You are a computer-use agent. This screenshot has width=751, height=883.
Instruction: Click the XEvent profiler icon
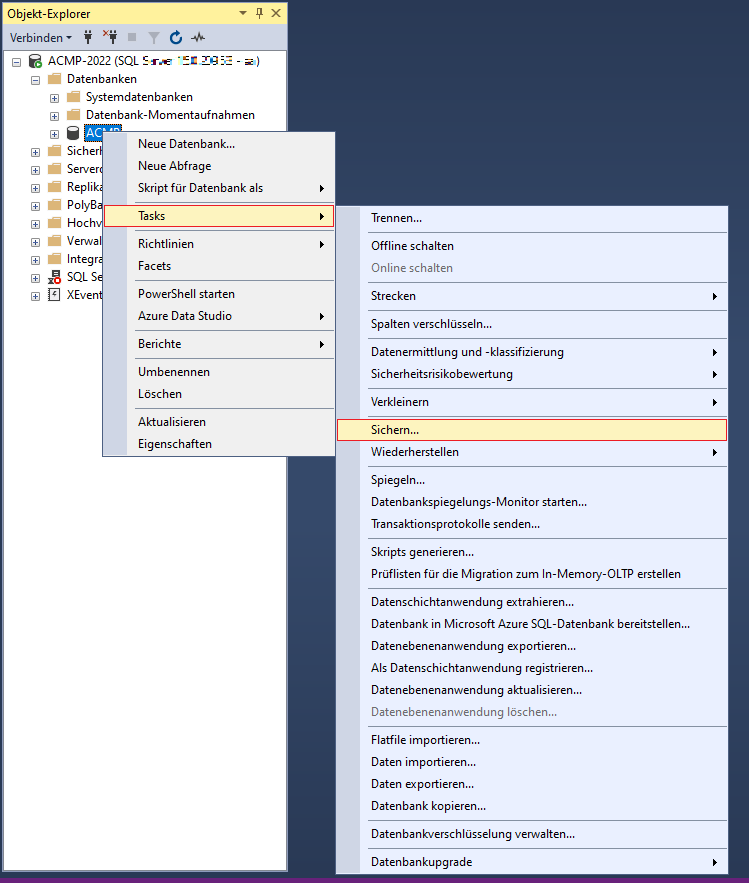(54, 295)
